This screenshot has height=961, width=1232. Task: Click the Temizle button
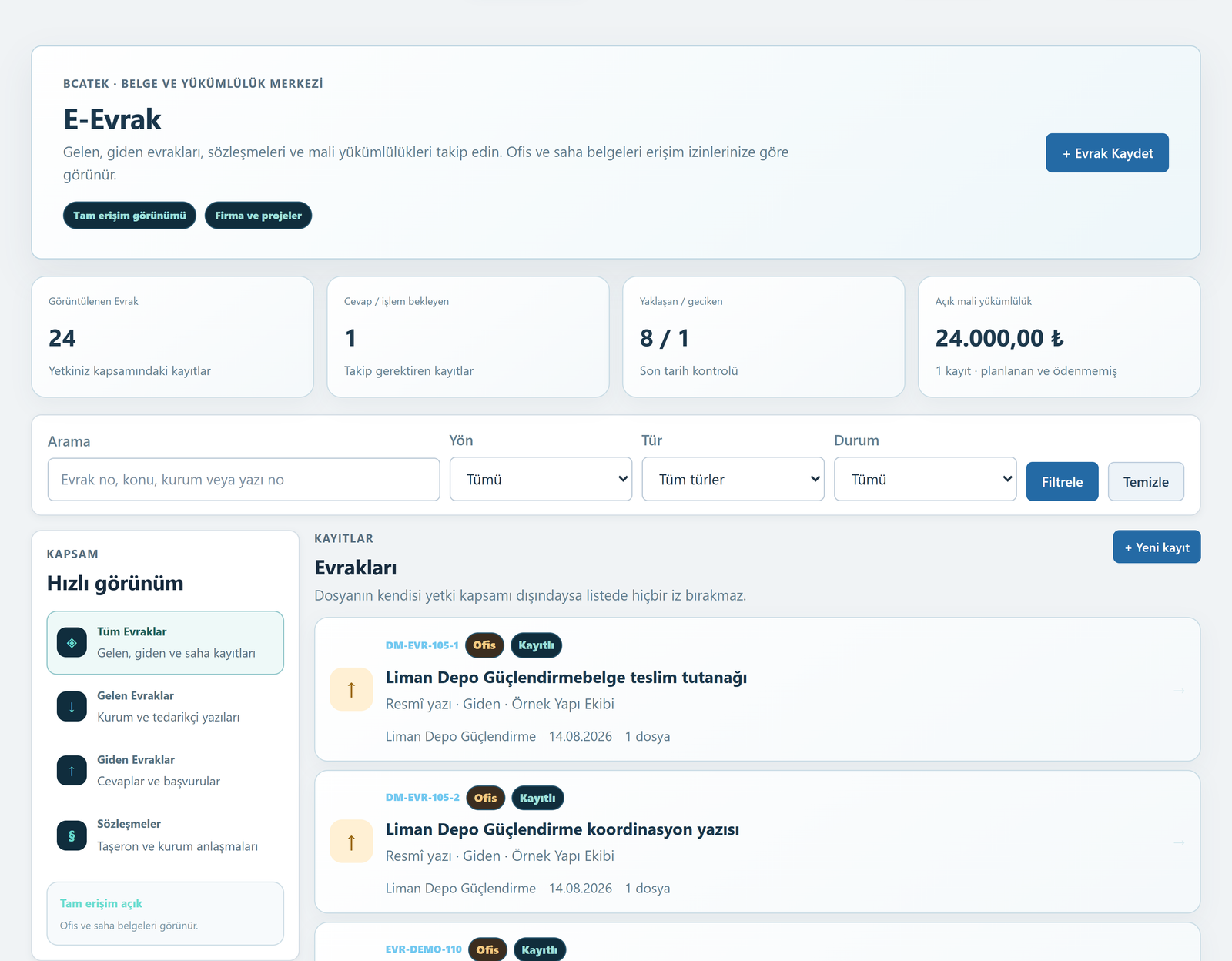[1146, 481]
